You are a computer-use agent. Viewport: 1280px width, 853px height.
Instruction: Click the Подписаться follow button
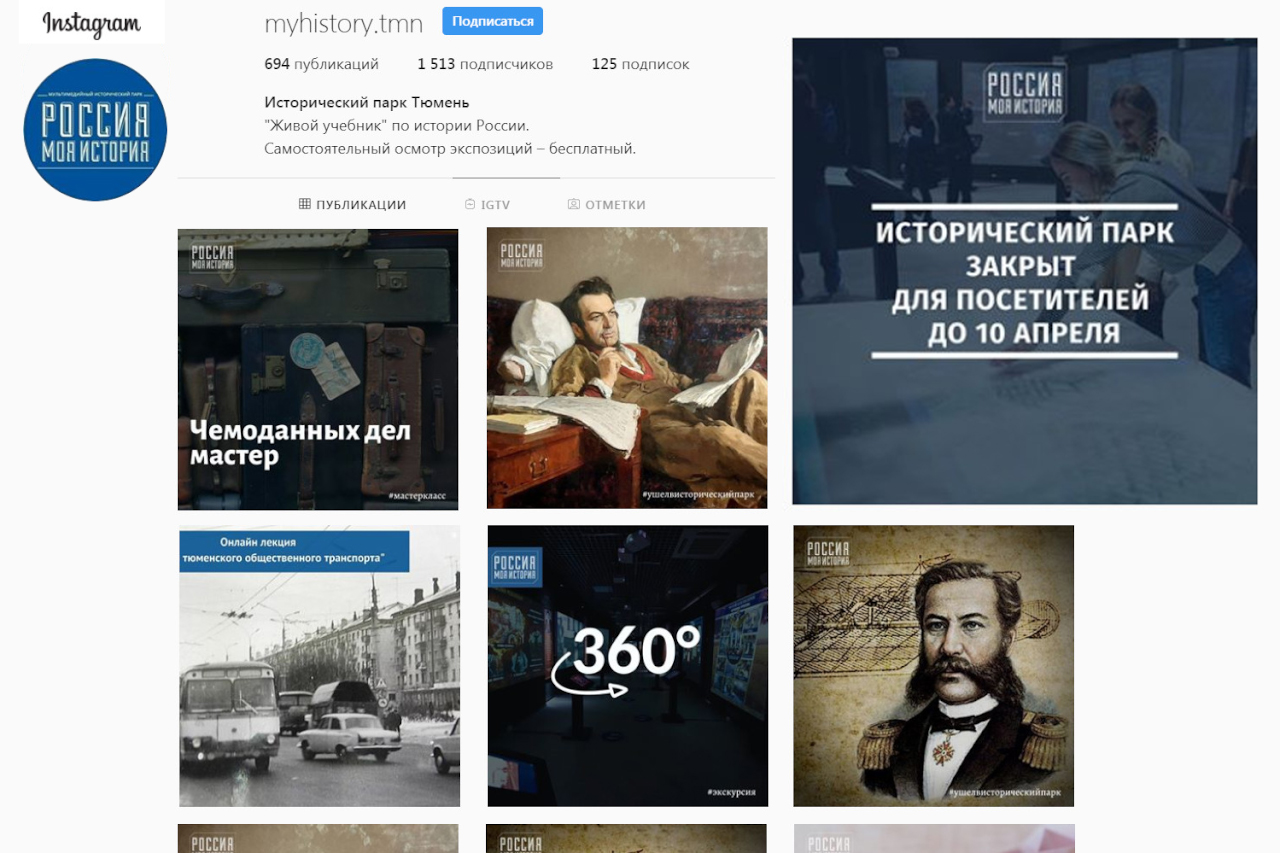(492, 21)
